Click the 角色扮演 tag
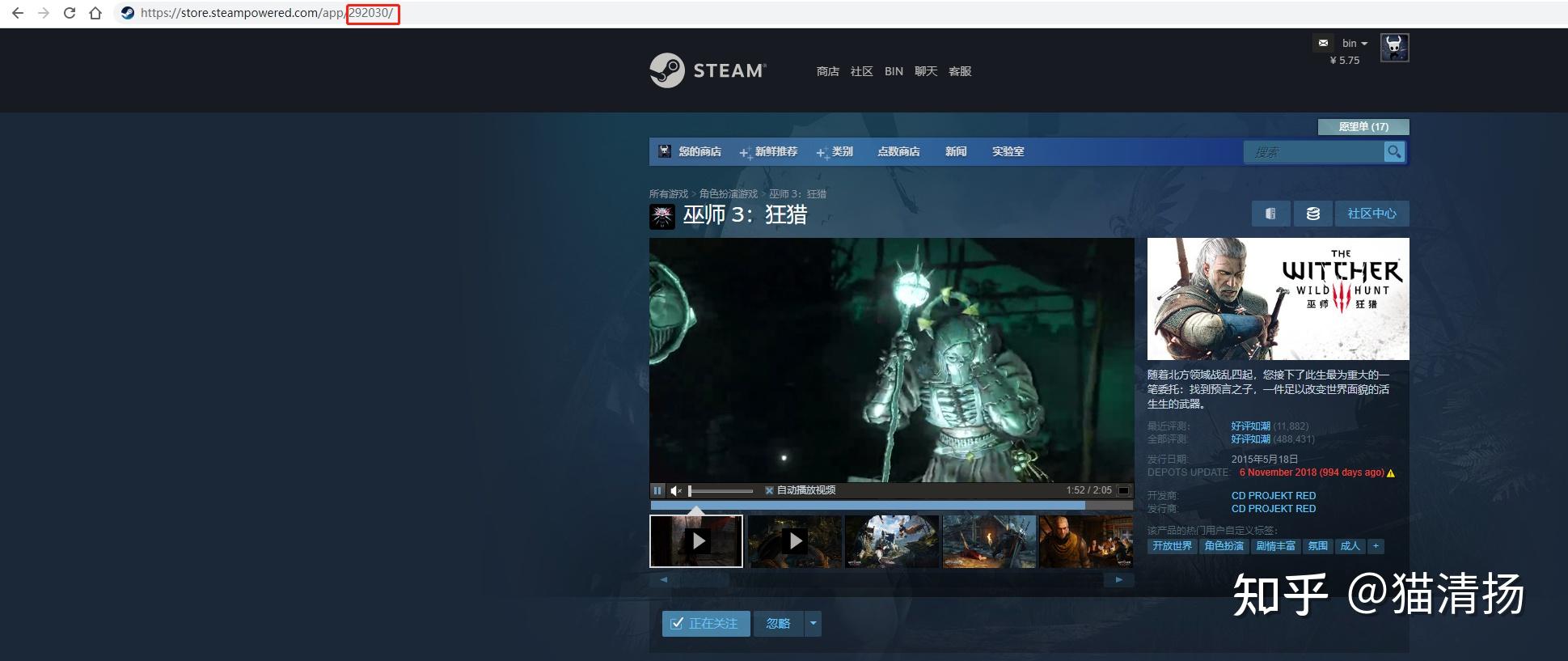1568x661 pixels. point(1224,546)
